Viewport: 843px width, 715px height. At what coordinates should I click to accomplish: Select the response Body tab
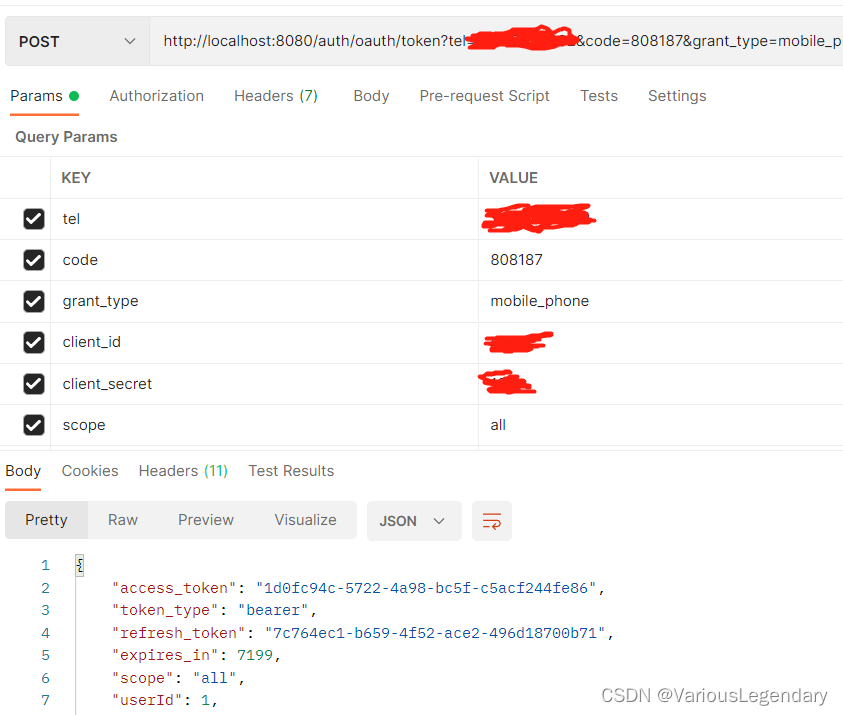point(23,471)
